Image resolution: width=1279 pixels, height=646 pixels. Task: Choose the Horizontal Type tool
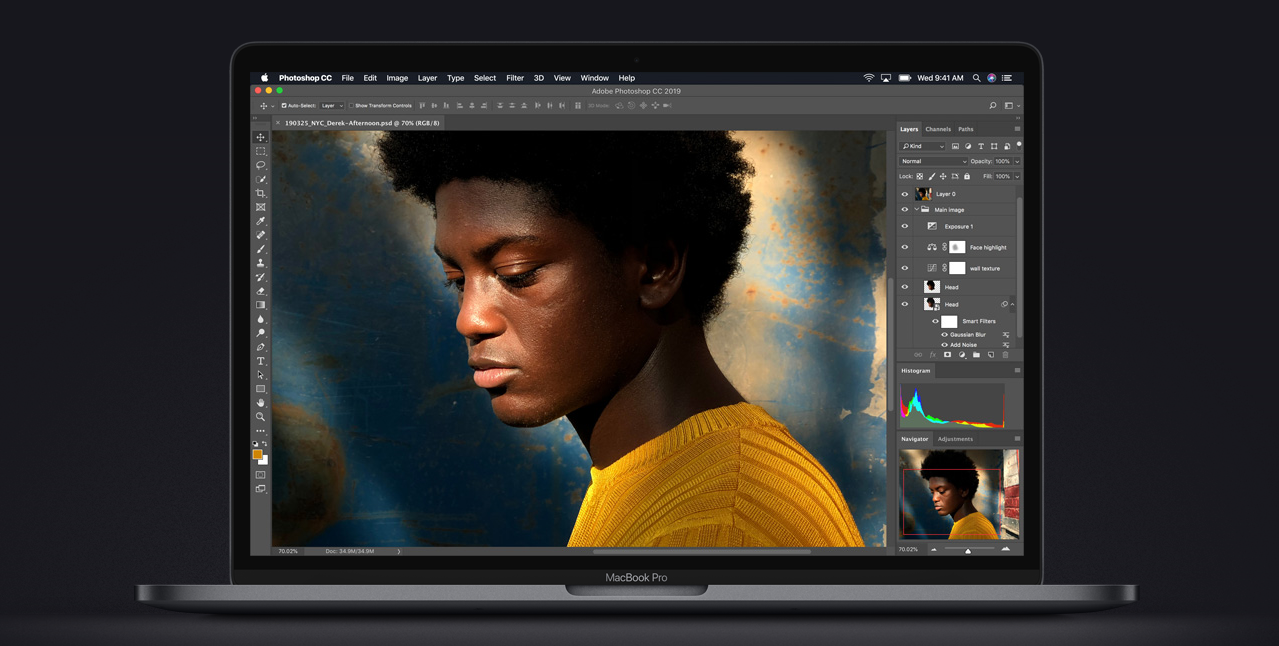coord(261,361)
